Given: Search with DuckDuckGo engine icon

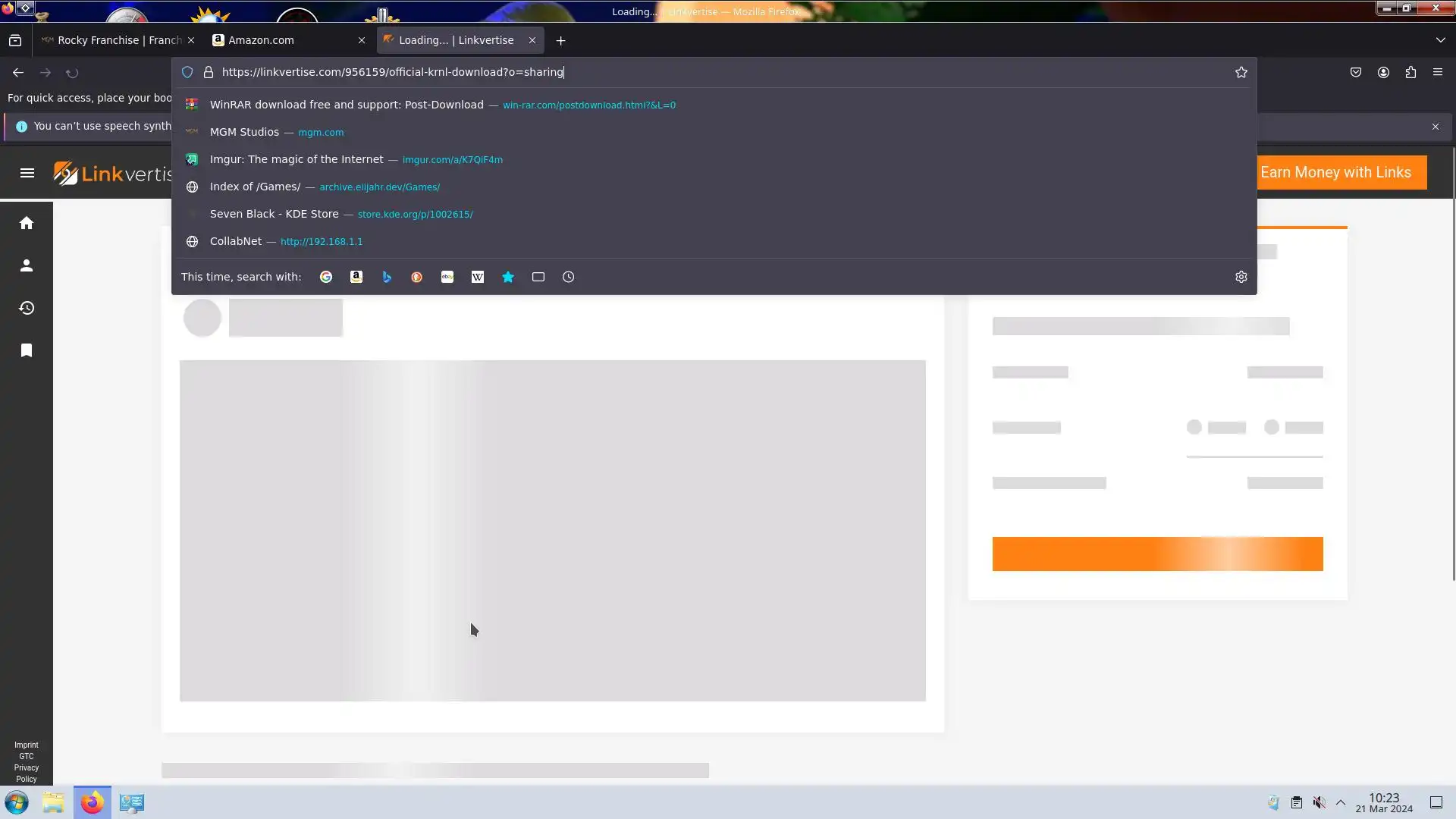Looking at the screenshot, I should point(417,277).
